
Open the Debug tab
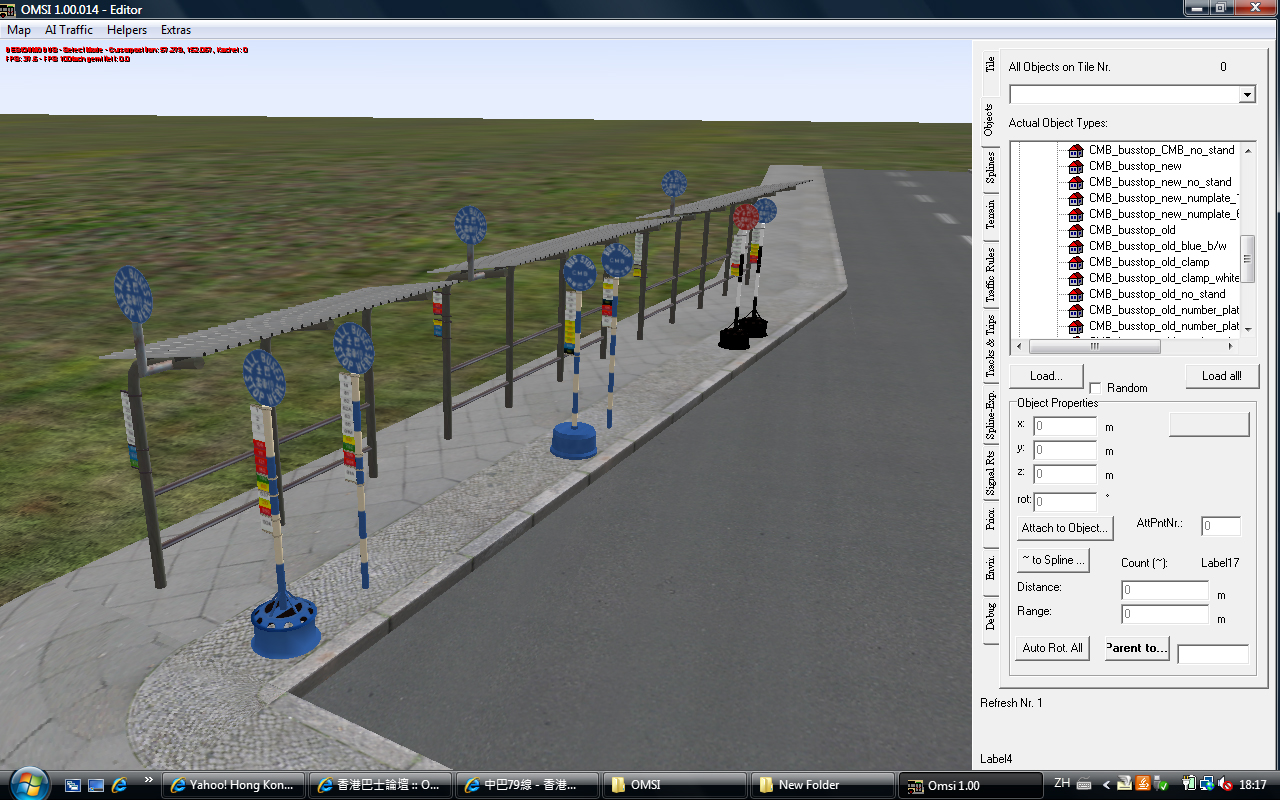coord(990,616)
